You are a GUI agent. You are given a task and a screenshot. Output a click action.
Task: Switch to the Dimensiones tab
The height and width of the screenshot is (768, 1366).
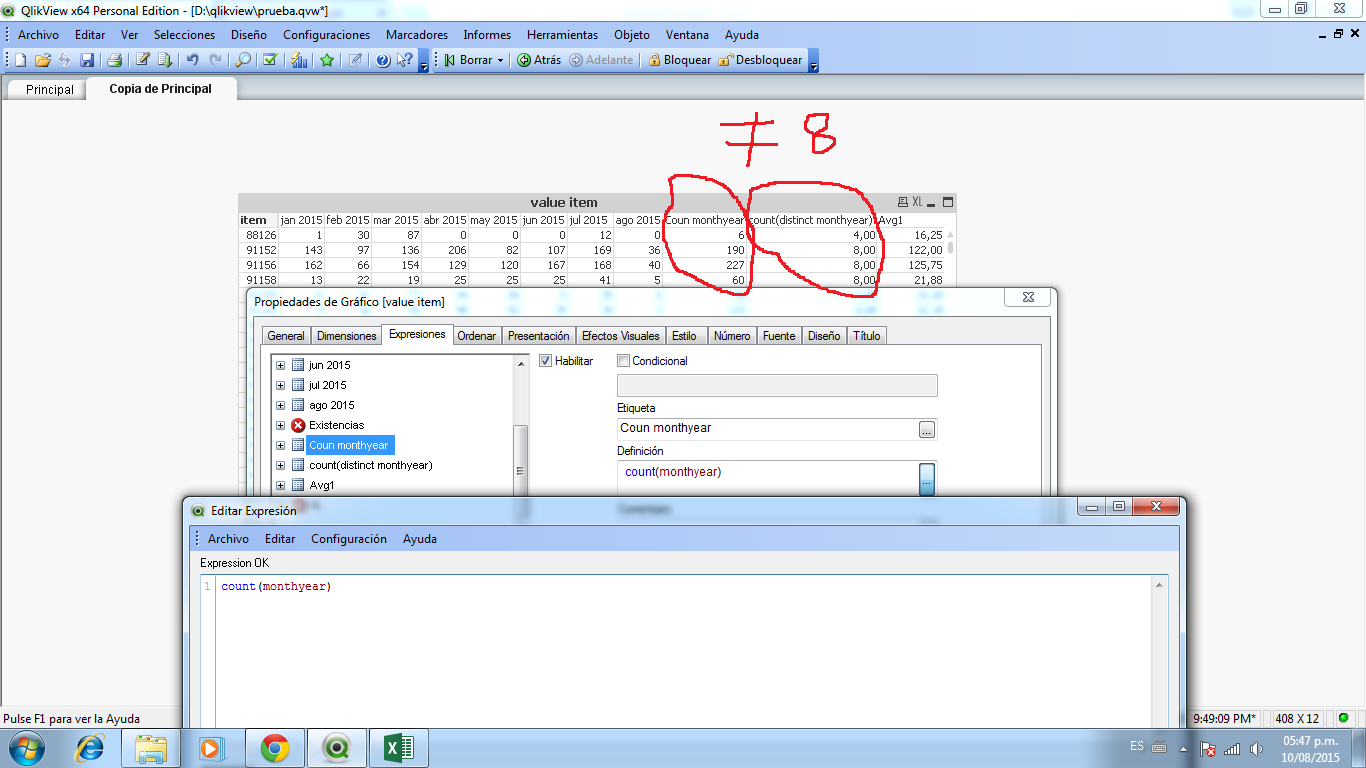[346, 336]
